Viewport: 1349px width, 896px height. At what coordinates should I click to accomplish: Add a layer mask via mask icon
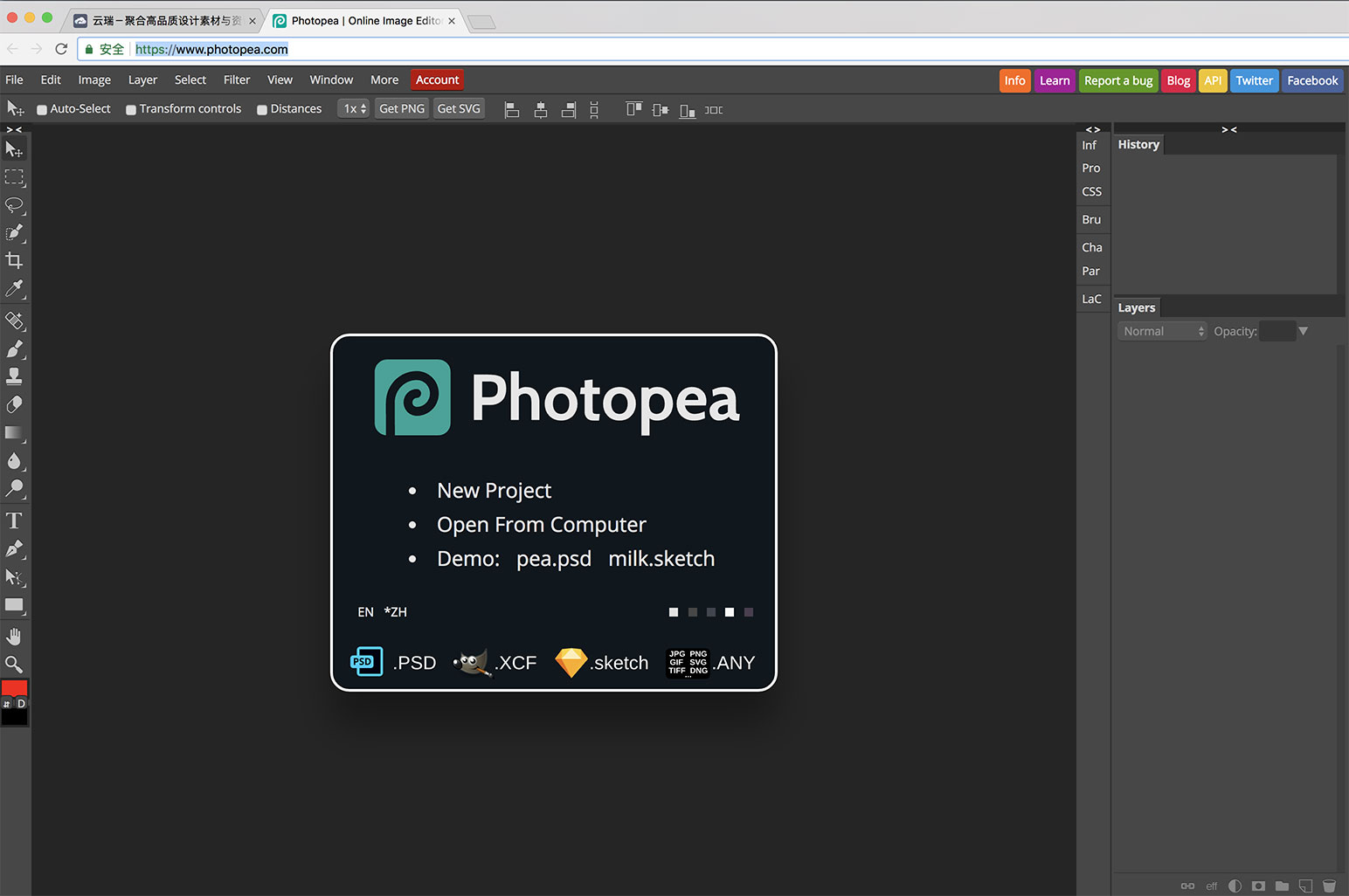(1258, 886)
